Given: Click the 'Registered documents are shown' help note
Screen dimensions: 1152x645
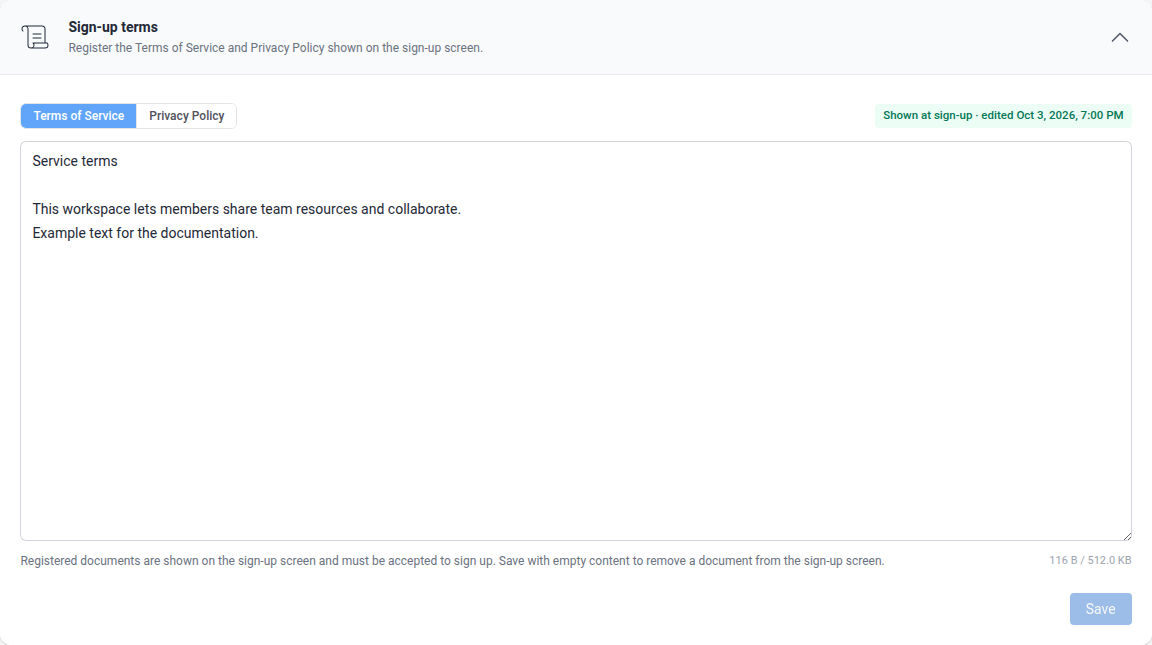Looking at the screenshot, I should click(x=453, y=561).
